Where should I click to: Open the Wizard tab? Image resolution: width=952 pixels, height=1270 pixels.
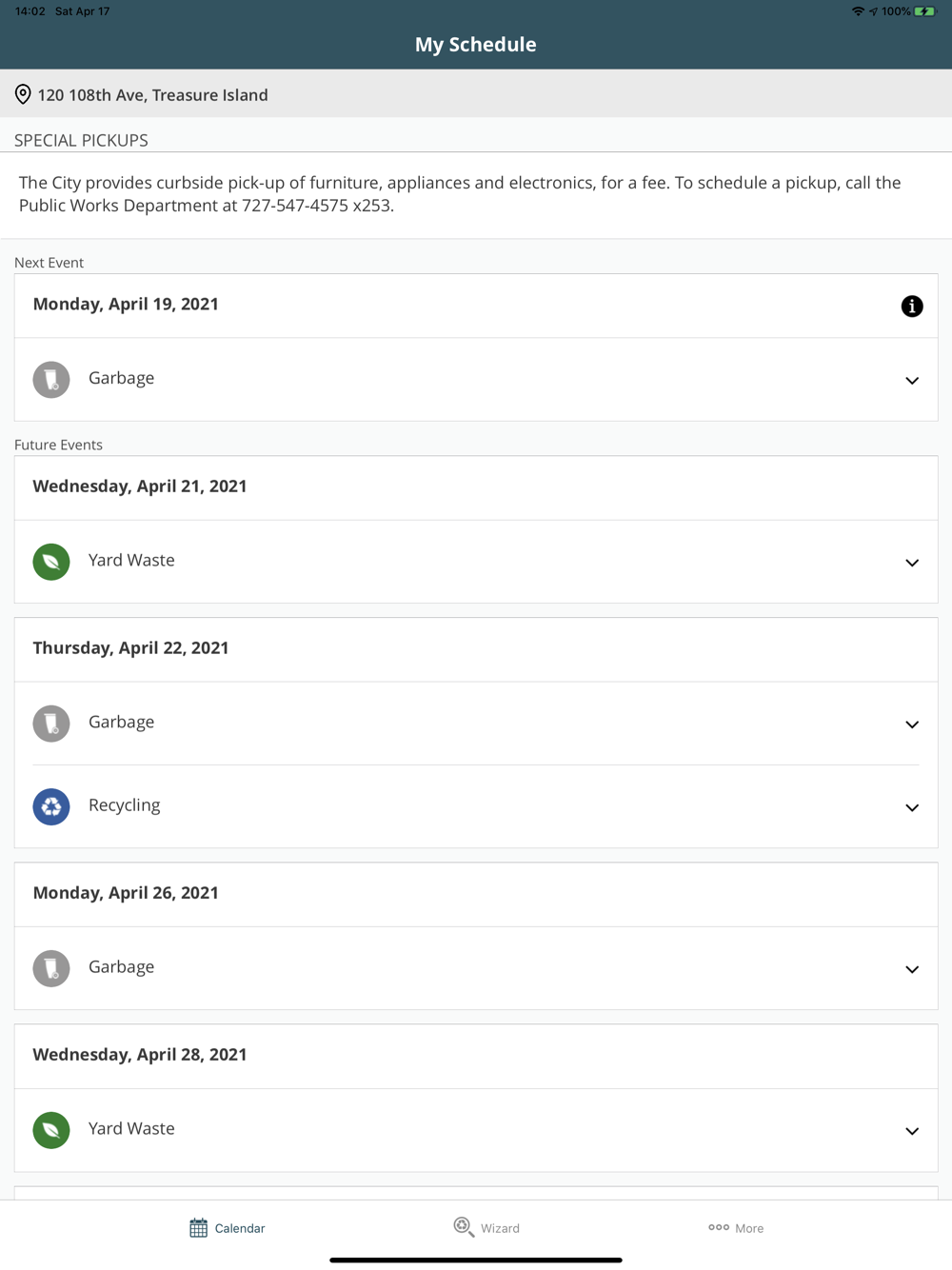(x=486, y=1228)
